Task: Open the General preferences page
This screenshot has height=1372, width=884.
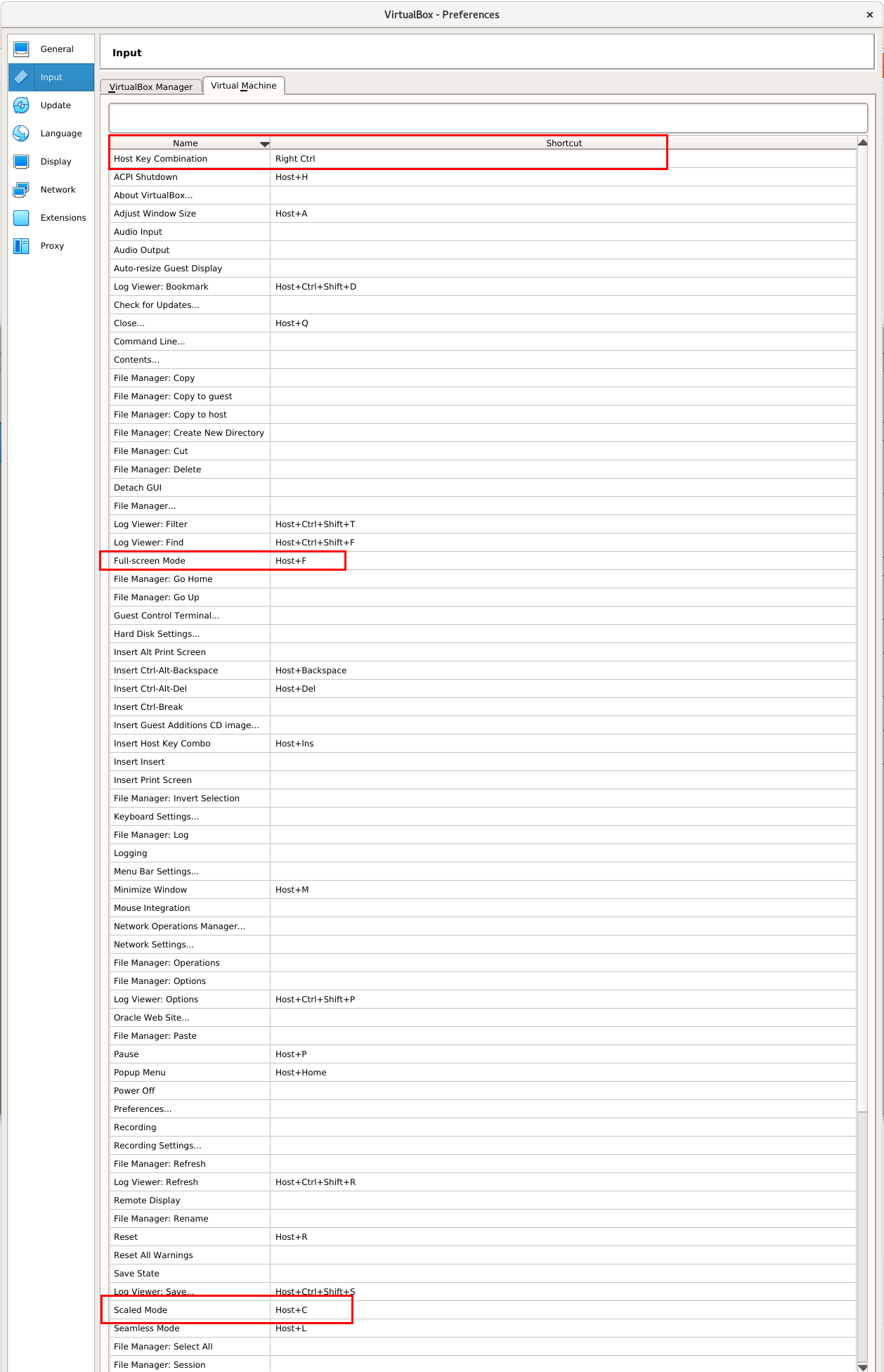Action: pyautogui.click(x=51, y=49)
